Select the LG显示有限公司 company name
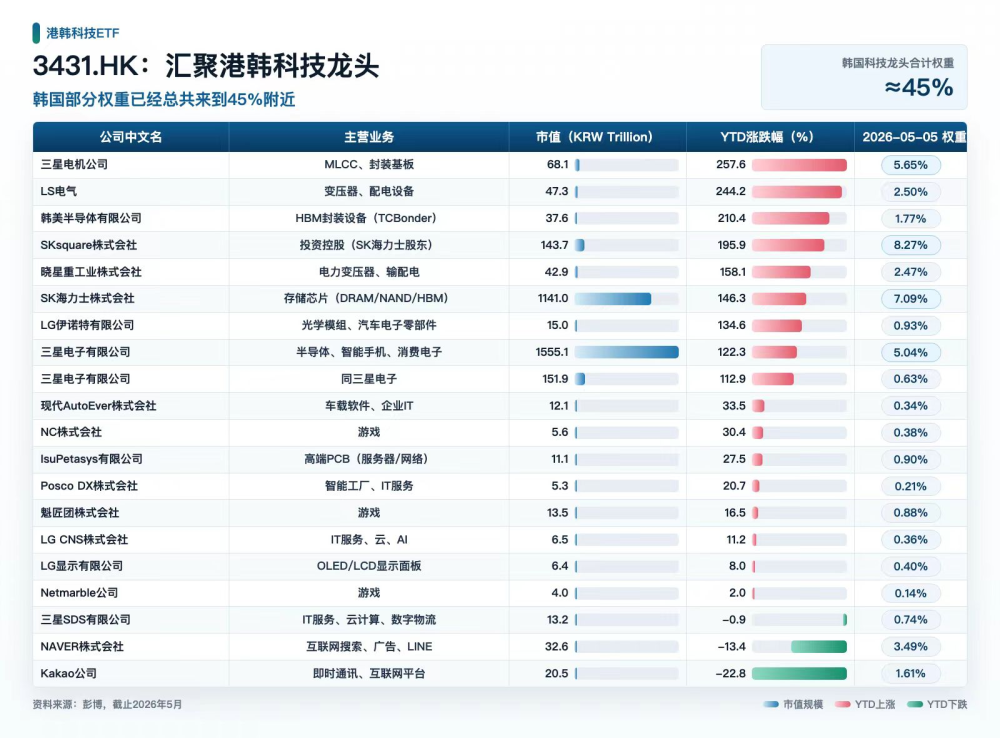Screen dimensions: 1000x738 click(x=82, y=566)
